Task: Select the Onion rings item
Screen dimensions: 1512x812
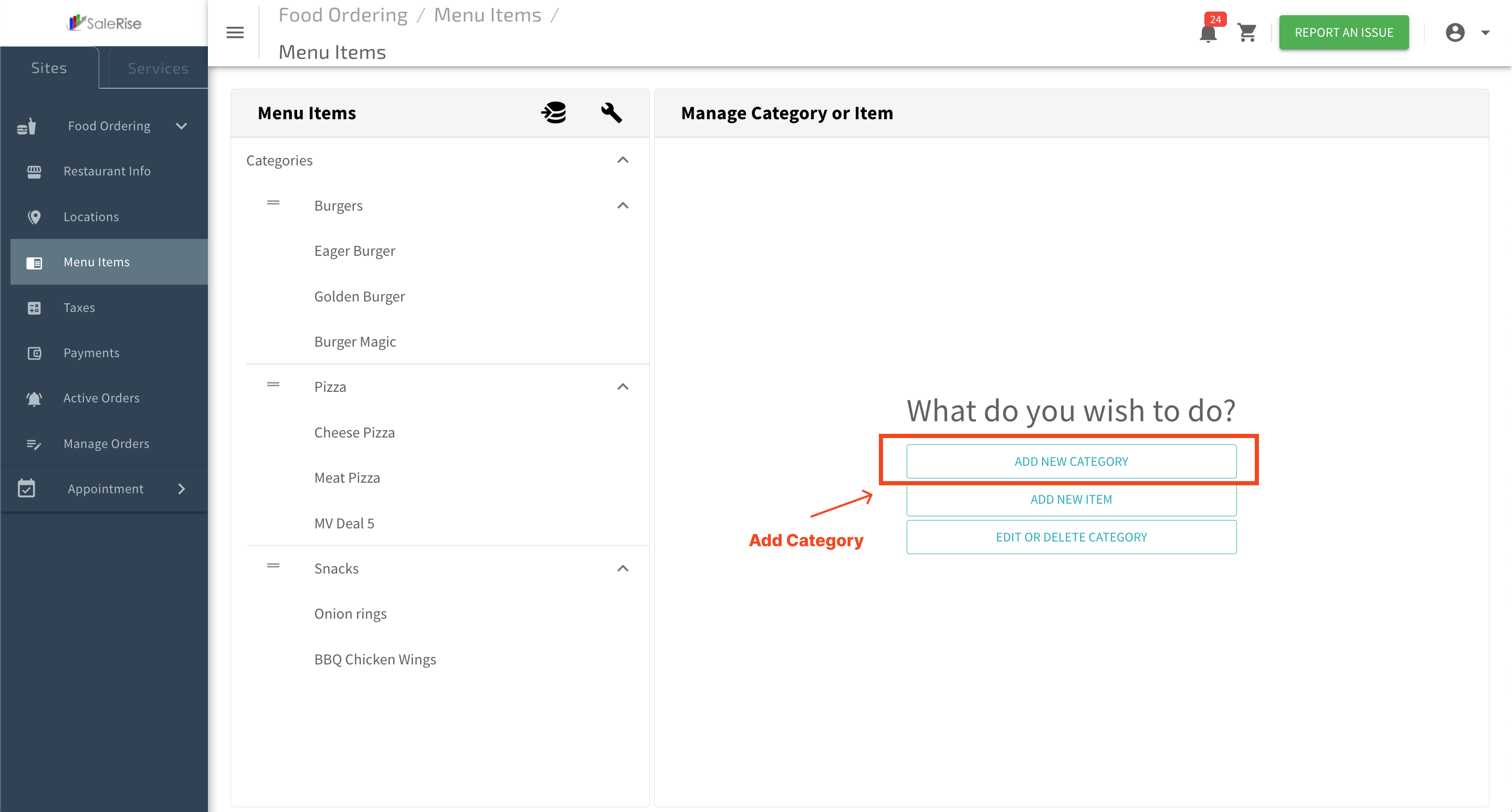Action: click(x=350, y=614)
